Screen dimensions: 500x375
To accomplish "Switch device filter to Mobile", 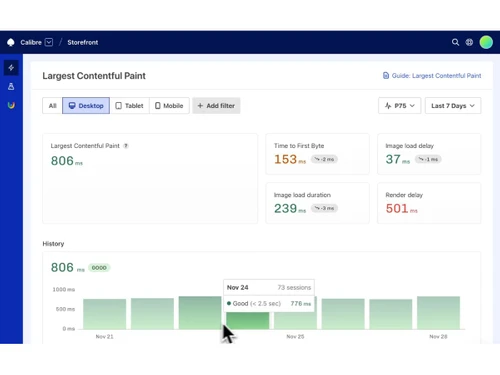I will [x=169, y=106].
